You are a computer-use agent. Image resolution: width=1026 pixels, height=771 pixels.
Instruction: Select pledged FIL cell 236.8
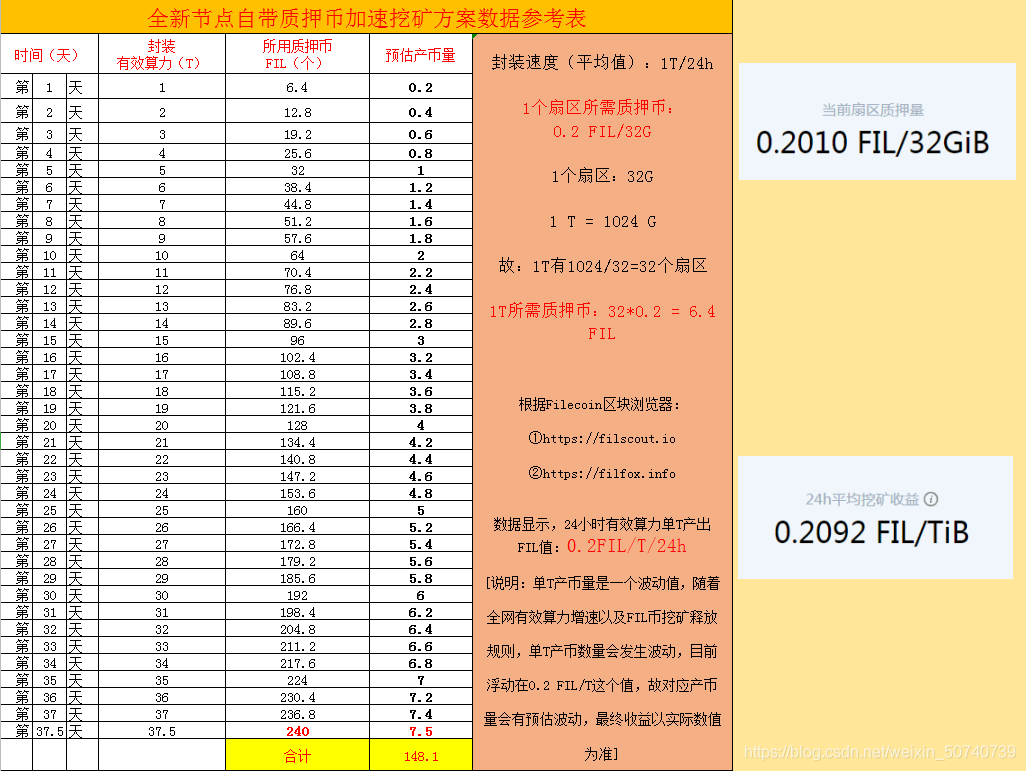point(297,715)
